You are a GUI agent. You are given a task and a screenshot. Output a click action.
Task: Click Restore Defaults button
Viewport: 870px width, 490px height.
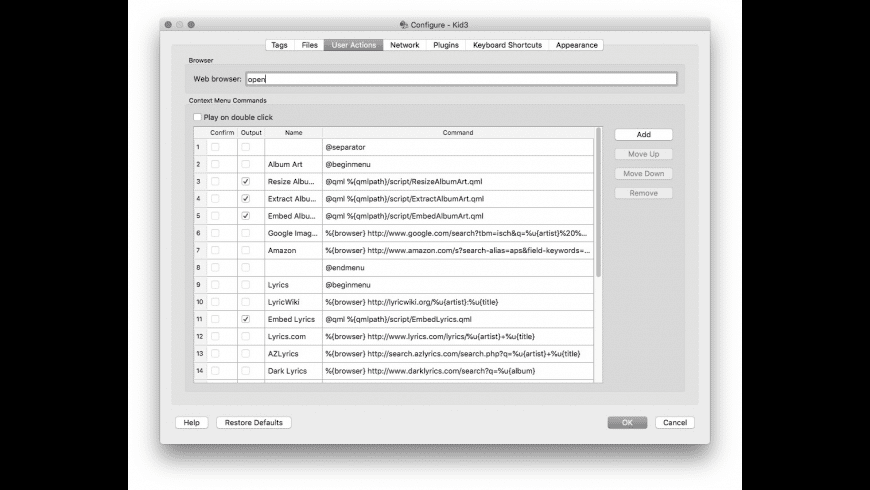tap(254, 422)
